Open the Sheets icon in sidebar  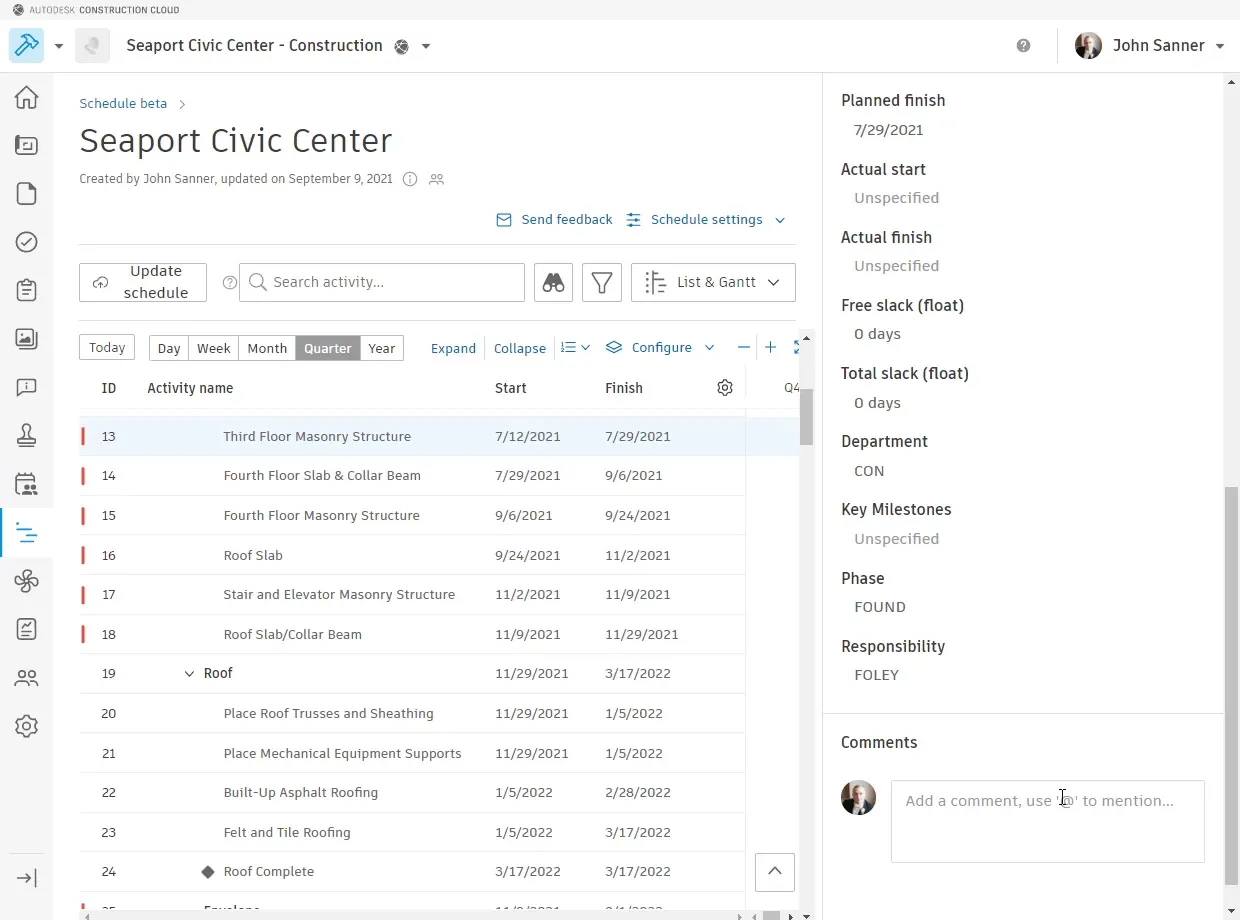pos(26,145)
